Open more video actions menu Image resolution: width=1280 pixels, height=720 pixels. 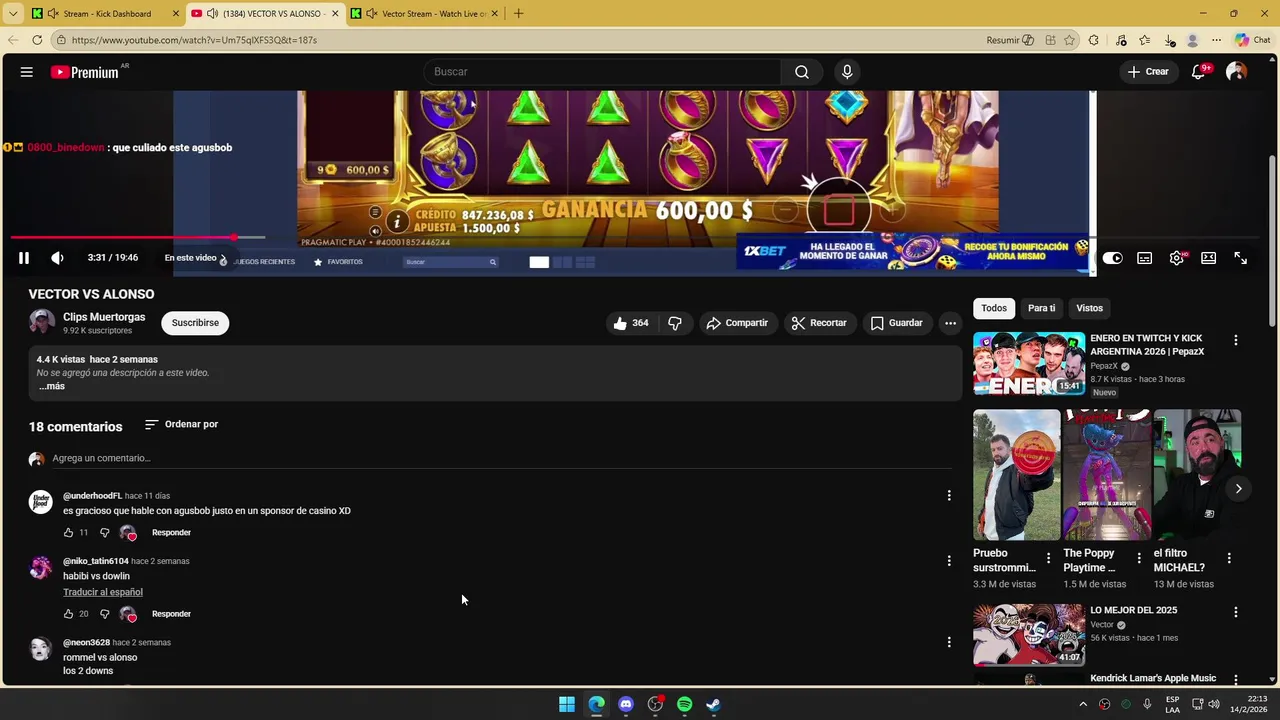pos(950,323)
